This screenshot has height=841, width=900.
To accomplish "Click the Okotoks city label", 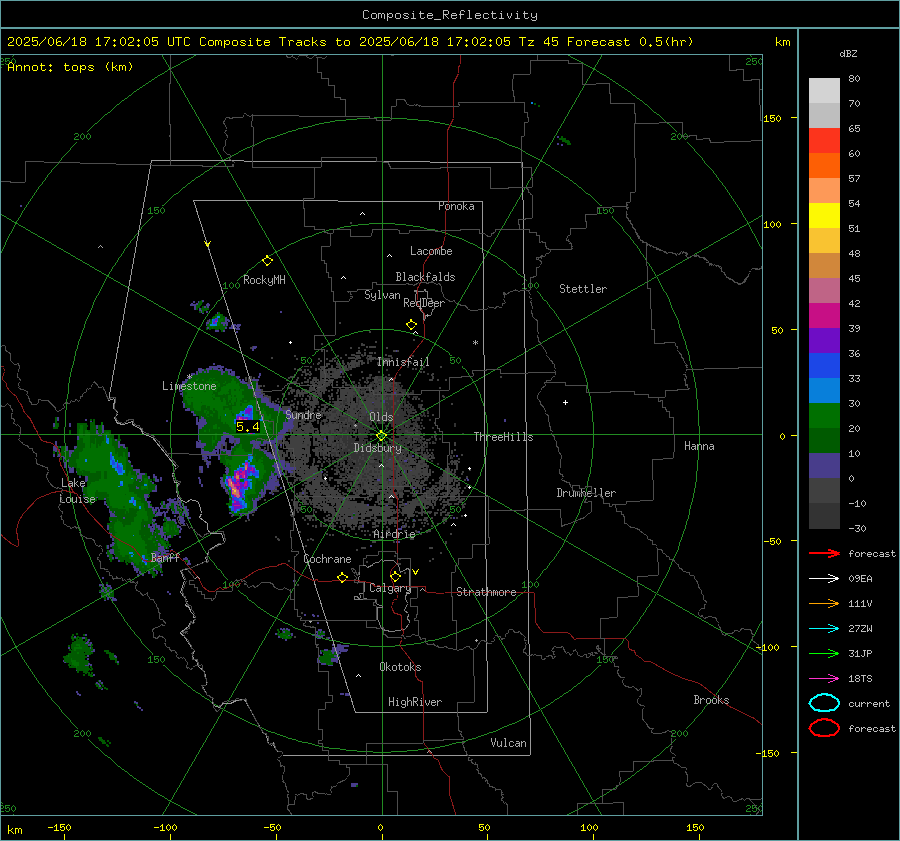I will point(400,667).
